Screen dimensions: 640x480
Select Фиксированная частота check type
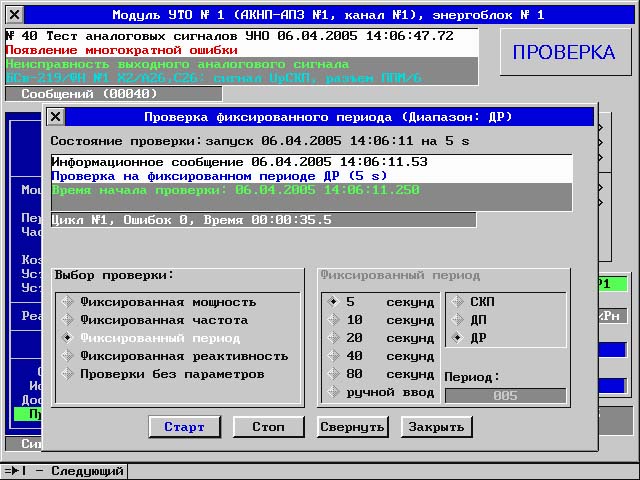pyautogui.click(x=68, y=320)
